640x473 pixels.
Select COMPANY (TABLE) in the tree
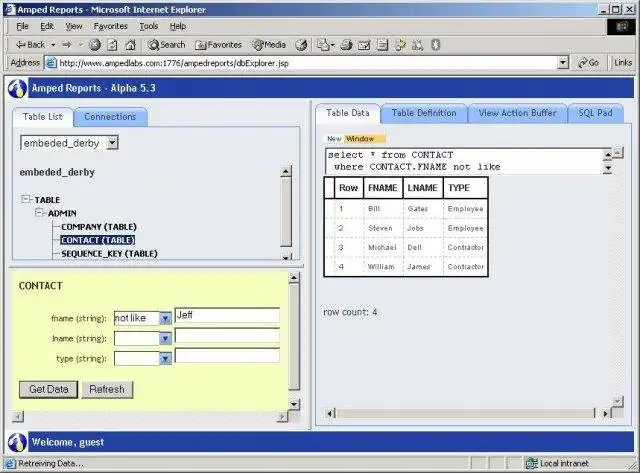tap(99, 227)
